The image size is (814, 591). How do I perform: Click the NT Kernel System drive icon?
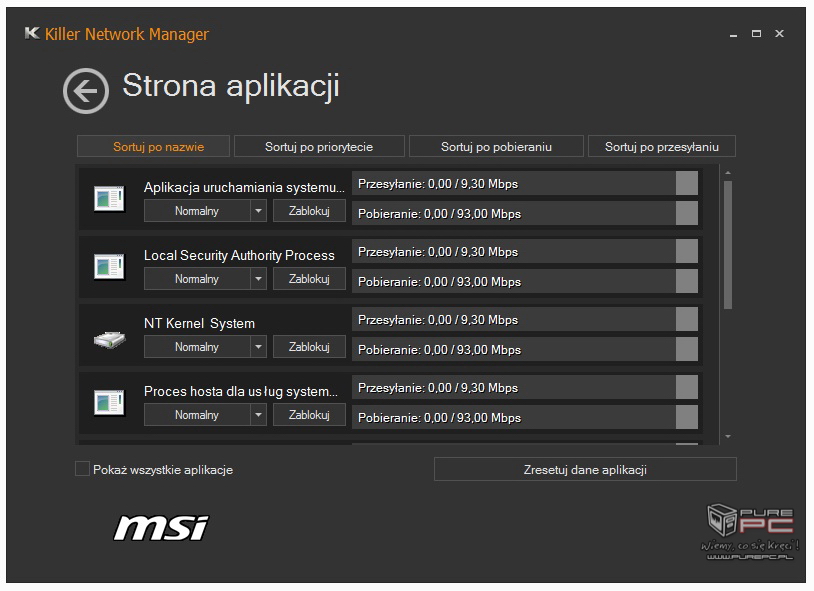(x=110, y=340)
